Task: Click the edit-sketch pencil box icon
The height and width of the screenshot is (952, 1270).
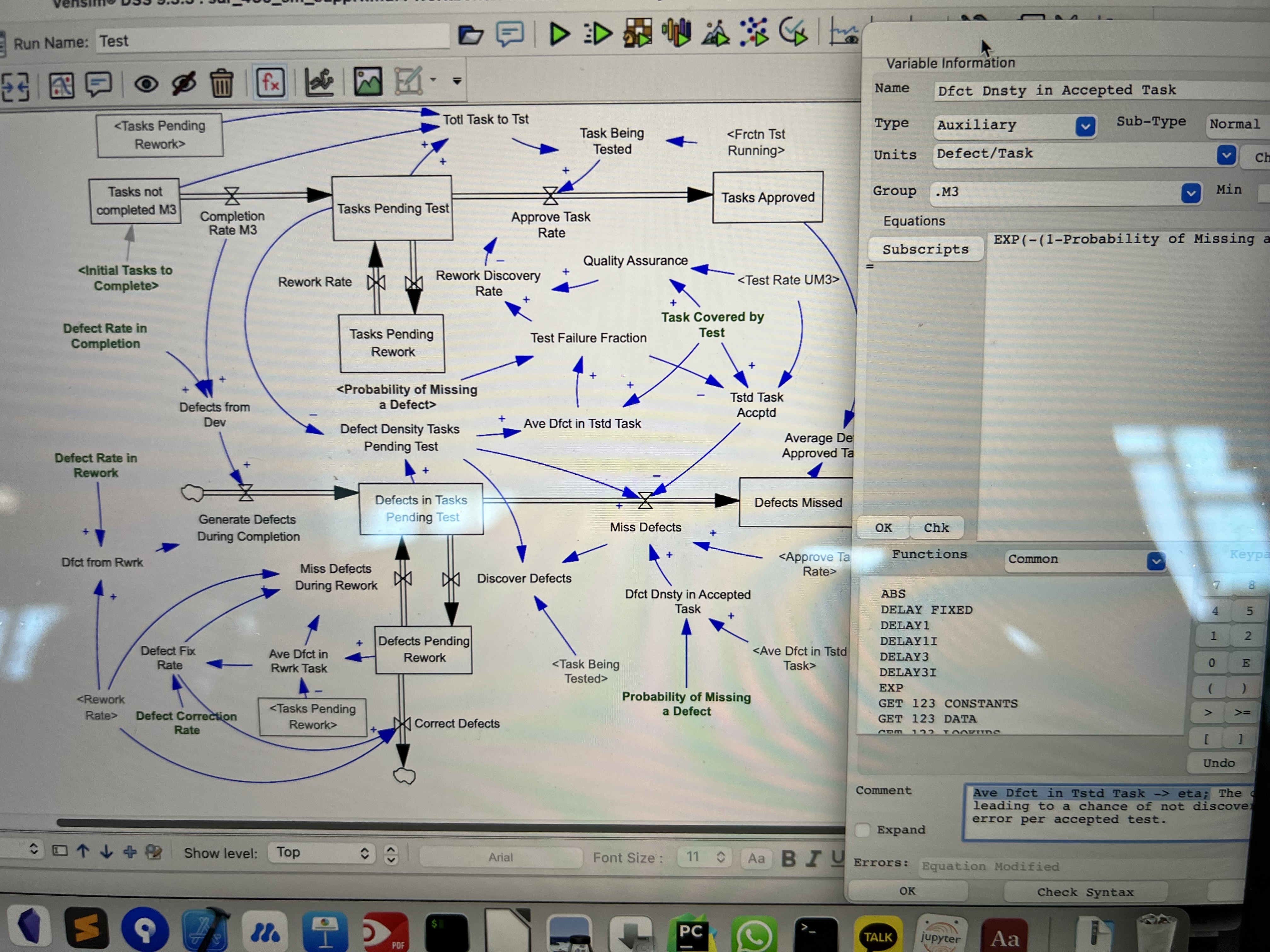Action: (408, 80)
